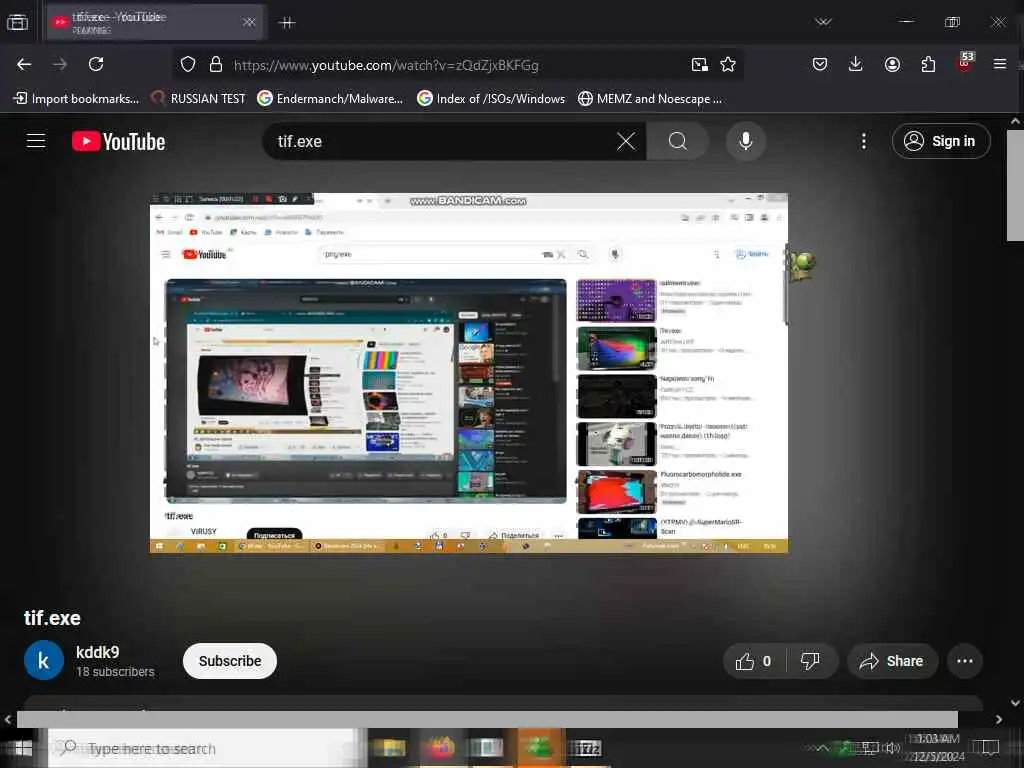Click the Sign in button
The width and height of the screenshot is (1024, 768).
(x=941, y=141)
